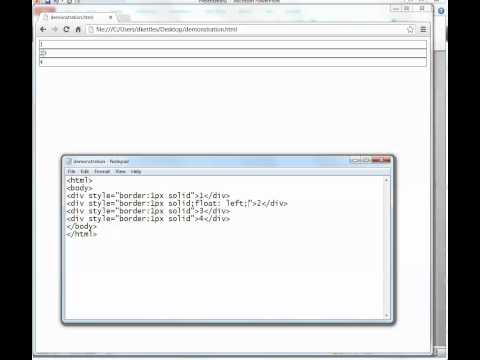Click the "</html>" line in Notepad
Image resolution: width=480 pixels, height=360 pixels.
[x=82, y=234]
